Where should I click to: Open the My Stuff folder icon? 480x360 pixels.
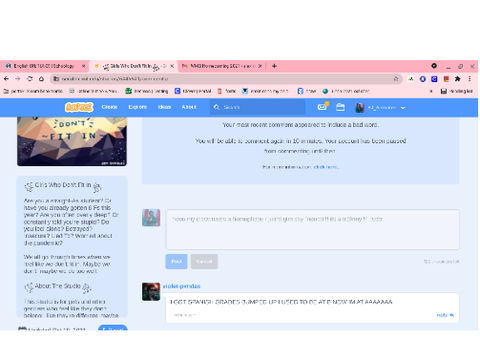(340, 107)
